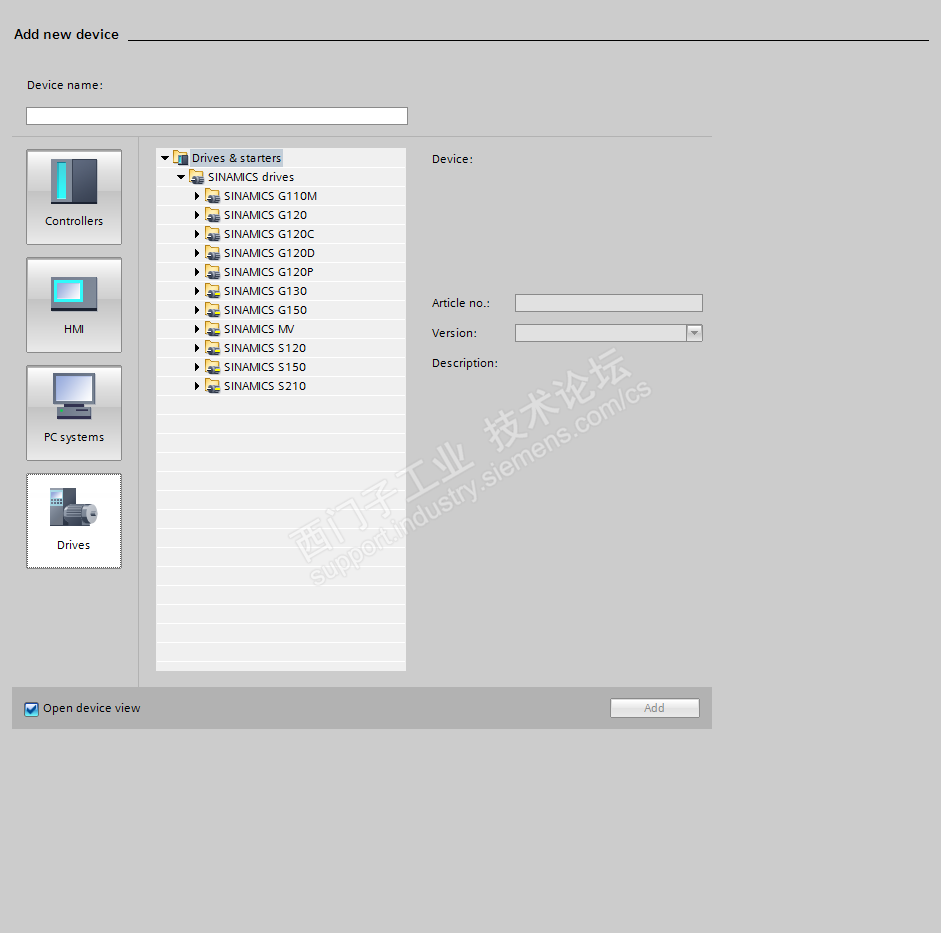Click the SINAMICS G110M folder icon

pos(212,196)
